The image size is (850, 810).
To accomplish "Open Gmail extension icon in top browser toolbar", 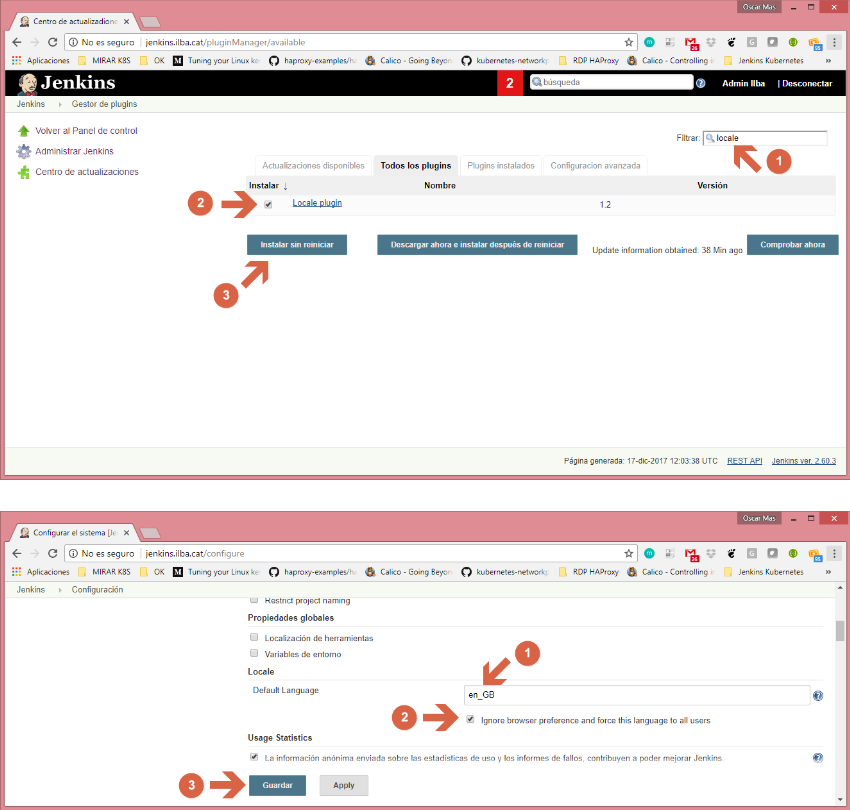I will (691, 43).
